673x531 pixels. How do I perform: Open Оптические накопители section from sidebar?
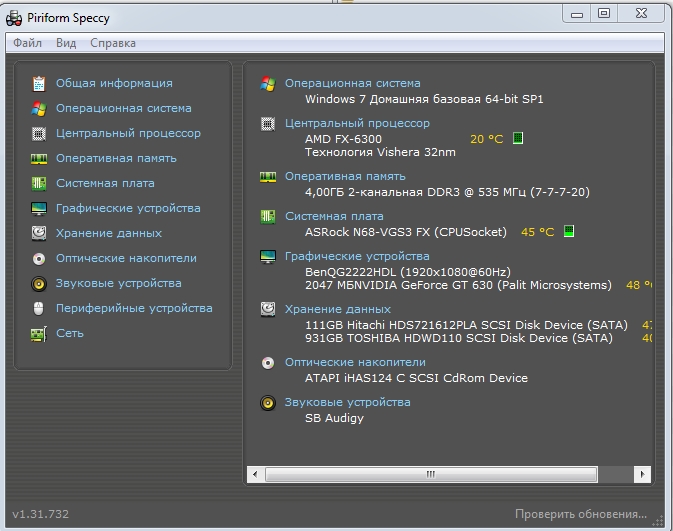point(126,258)
